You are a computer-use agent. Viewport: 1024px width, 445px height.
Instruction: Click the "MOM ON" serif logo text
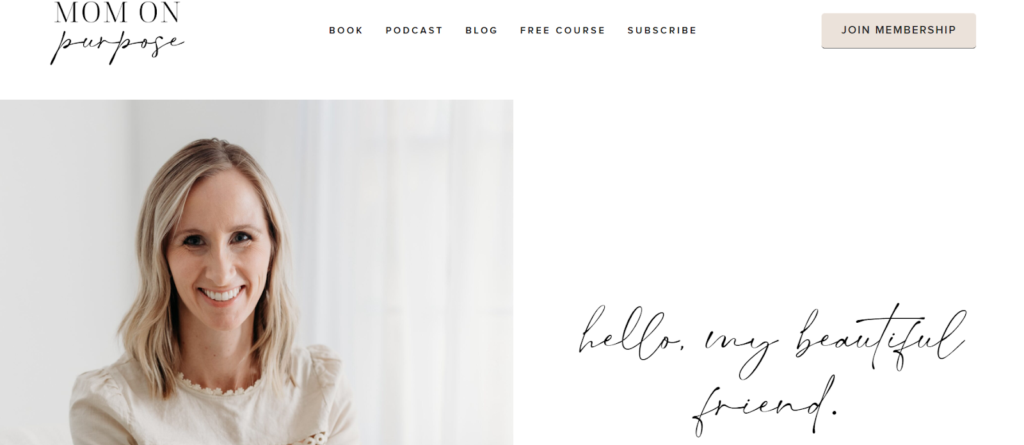click(118, 12)
